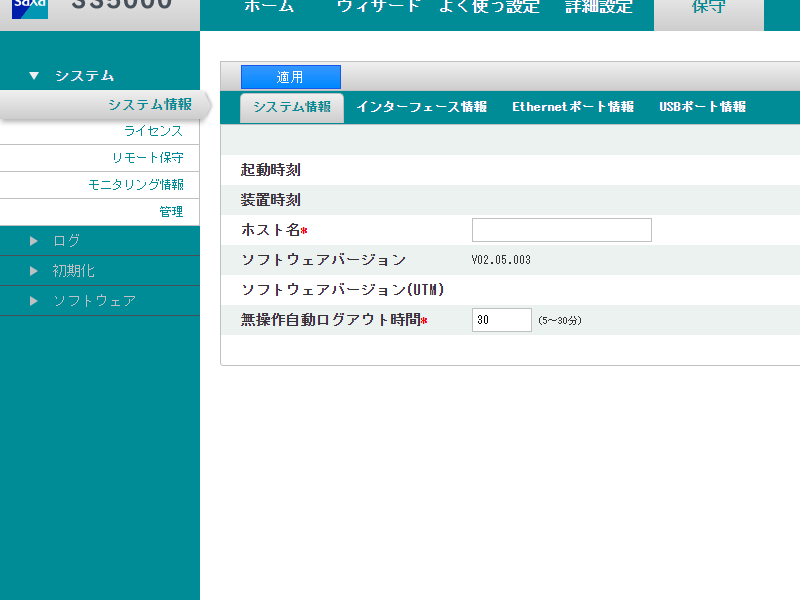Click the 適用 apply button
The height and width of the screenshot is (600, 800).
(291, 77)
